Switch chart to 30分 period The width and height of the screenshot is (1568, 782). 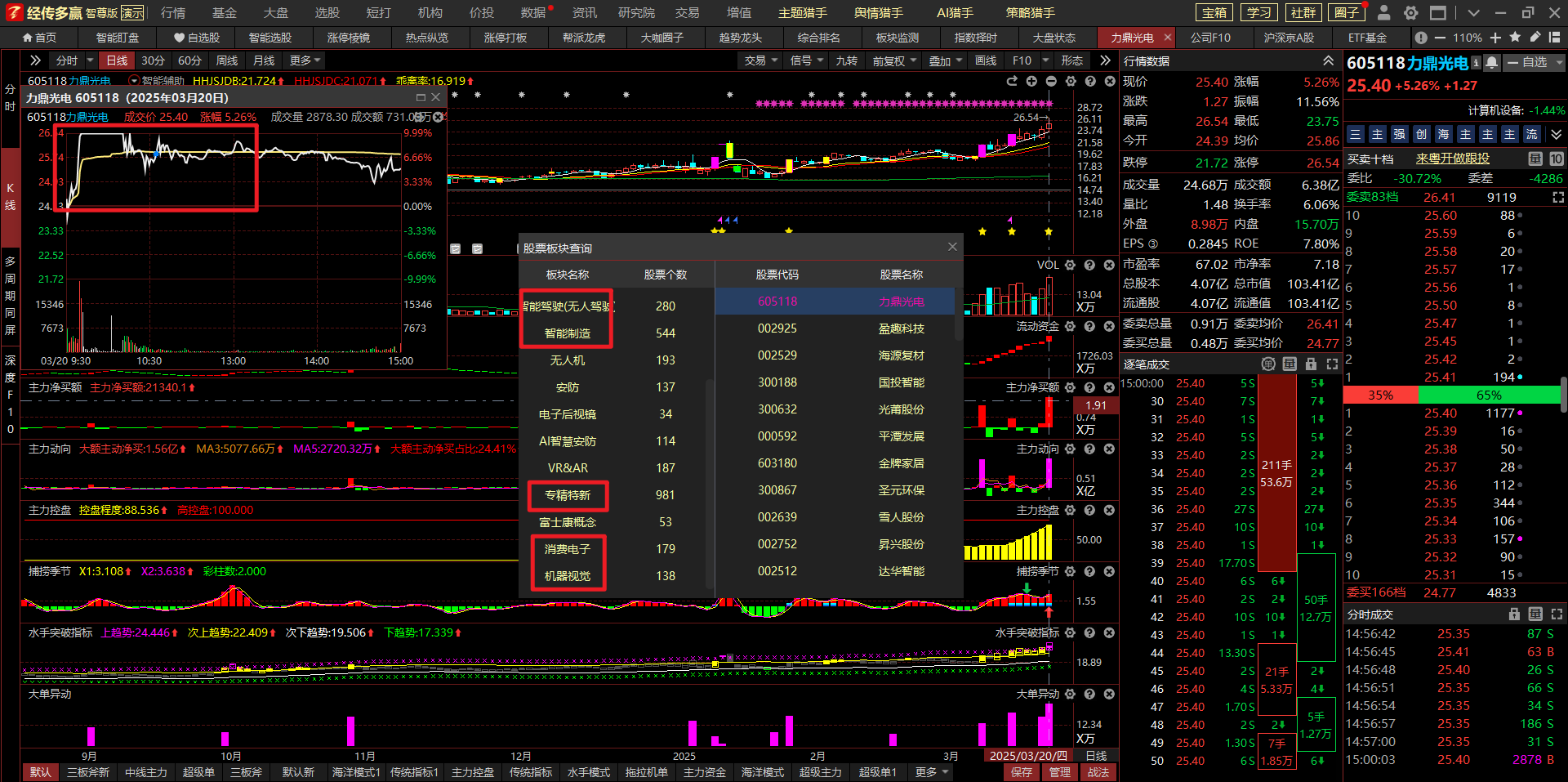(153, 60)
